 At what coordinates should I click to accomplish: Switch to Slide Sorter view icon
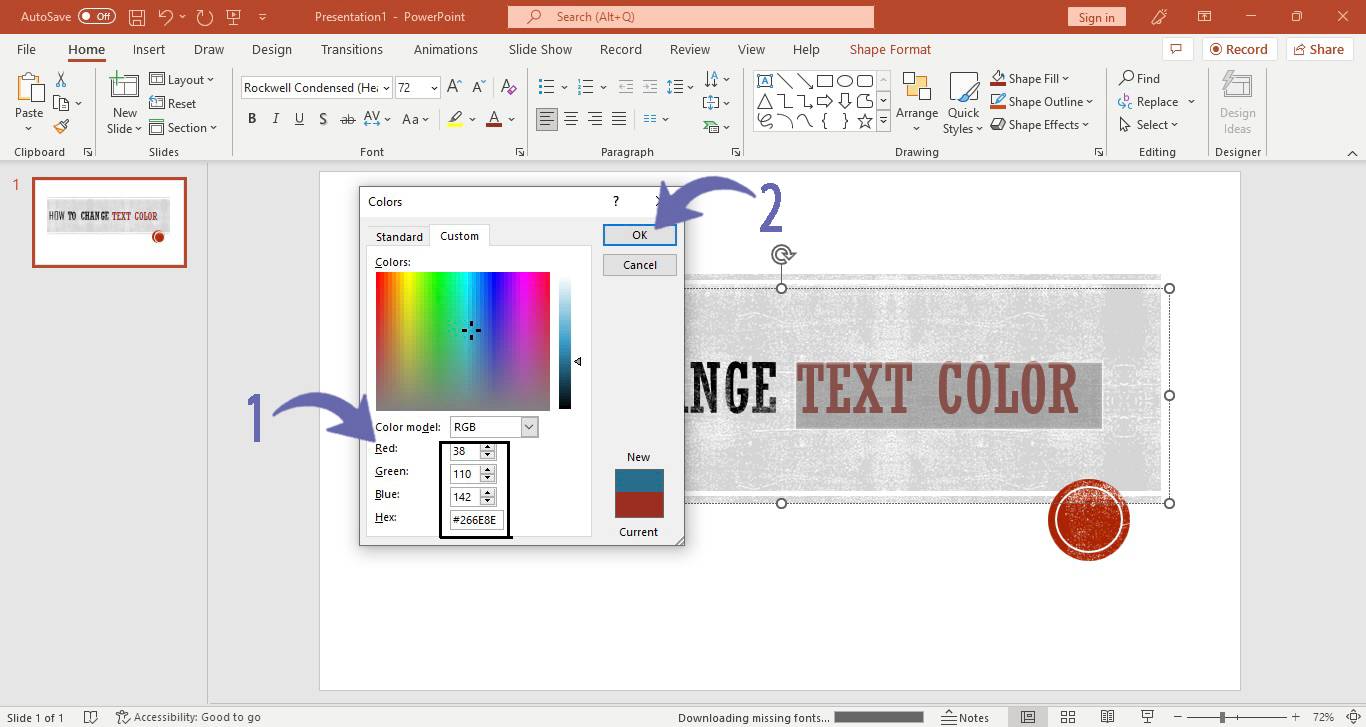coord(1068,717)
